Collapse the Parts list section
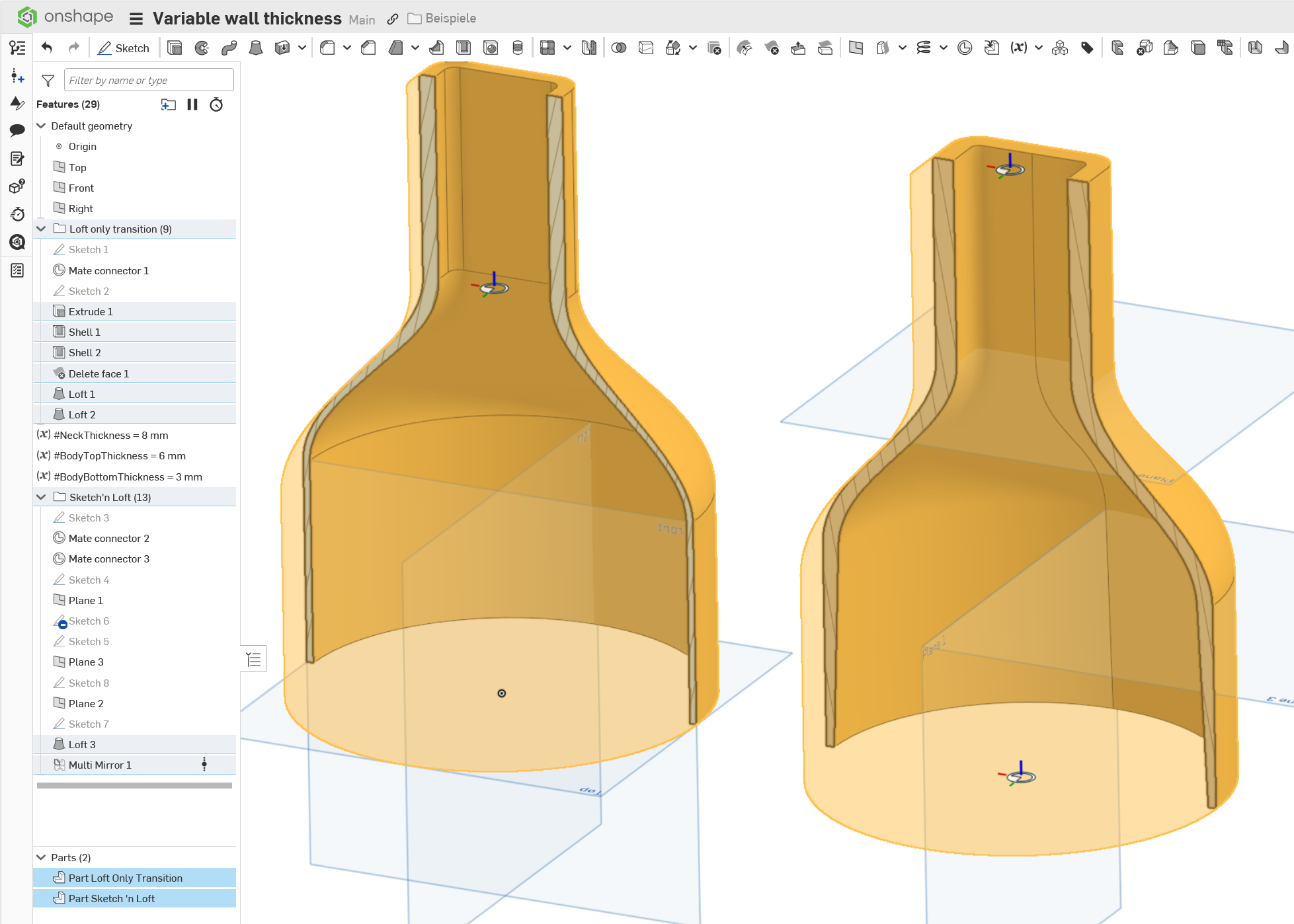Image resolution: width=1294 pixels, height=924 pixels. (41, 857)
